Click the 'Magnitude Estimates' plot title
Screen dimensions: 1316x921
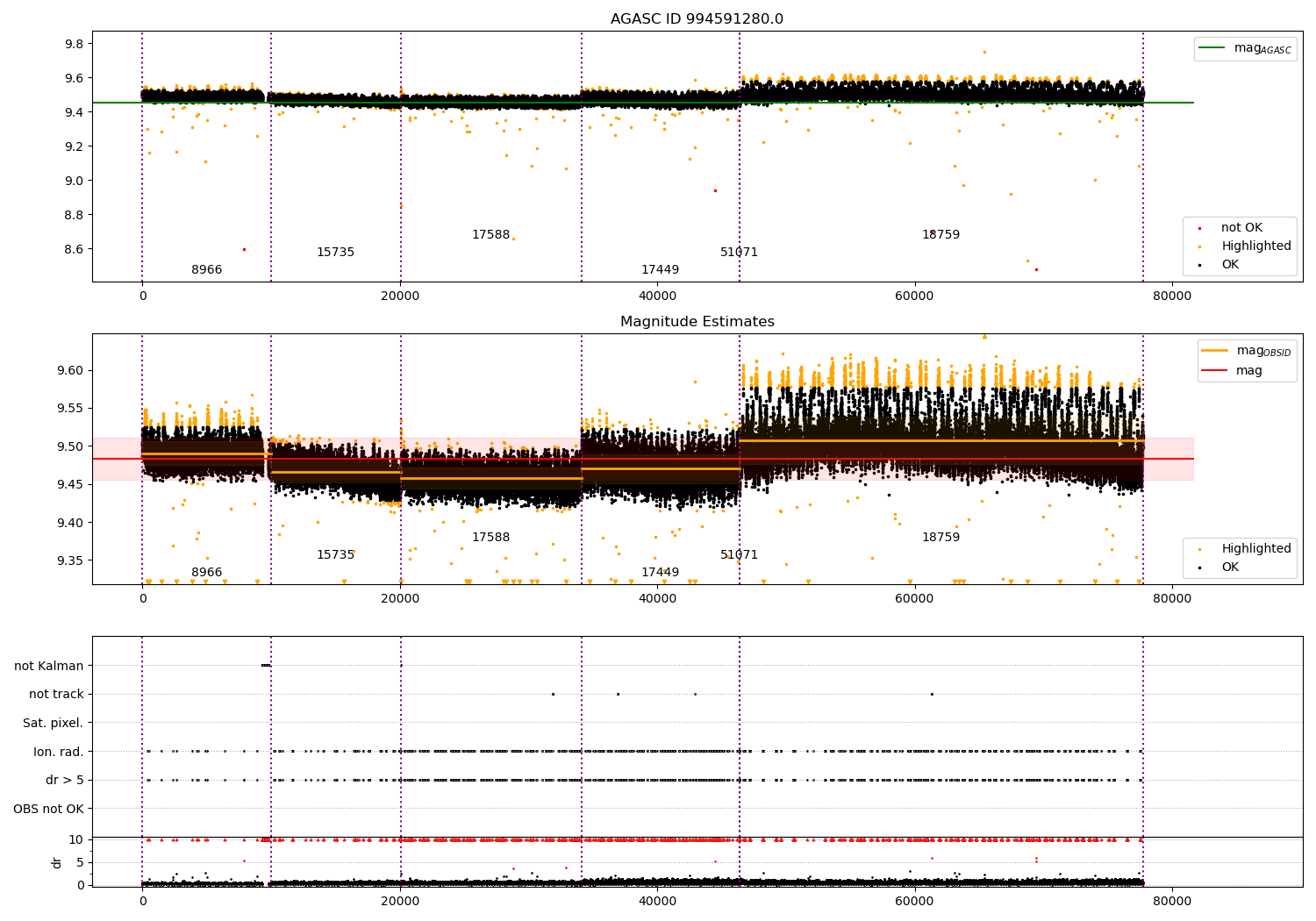(697, 322)
